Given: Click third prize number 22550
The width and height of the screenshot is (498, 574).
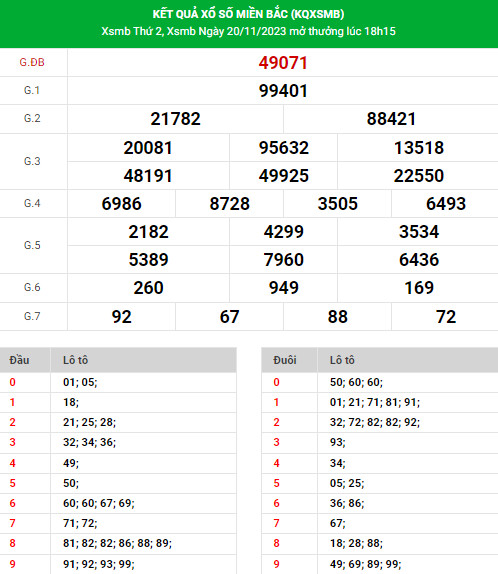Looking at the screenshot, I should click(419, 176).
